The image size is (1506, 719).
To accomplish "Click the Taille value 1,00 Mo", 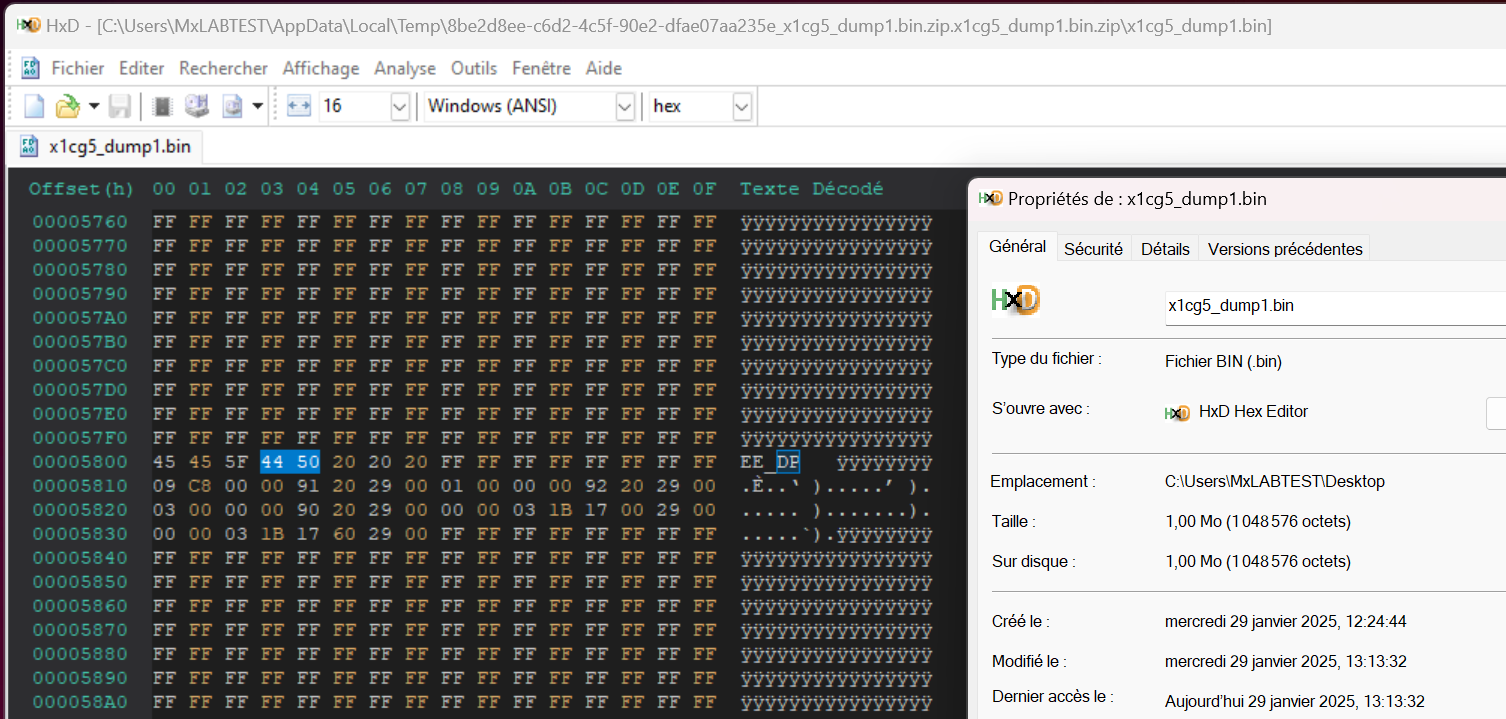I will [x=1258, y=522].
